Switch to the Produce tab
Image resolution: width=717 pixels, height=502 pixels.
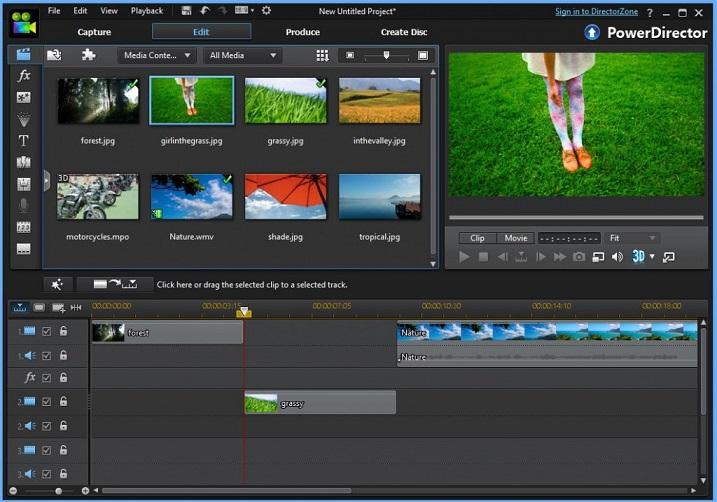click(302, 32)
